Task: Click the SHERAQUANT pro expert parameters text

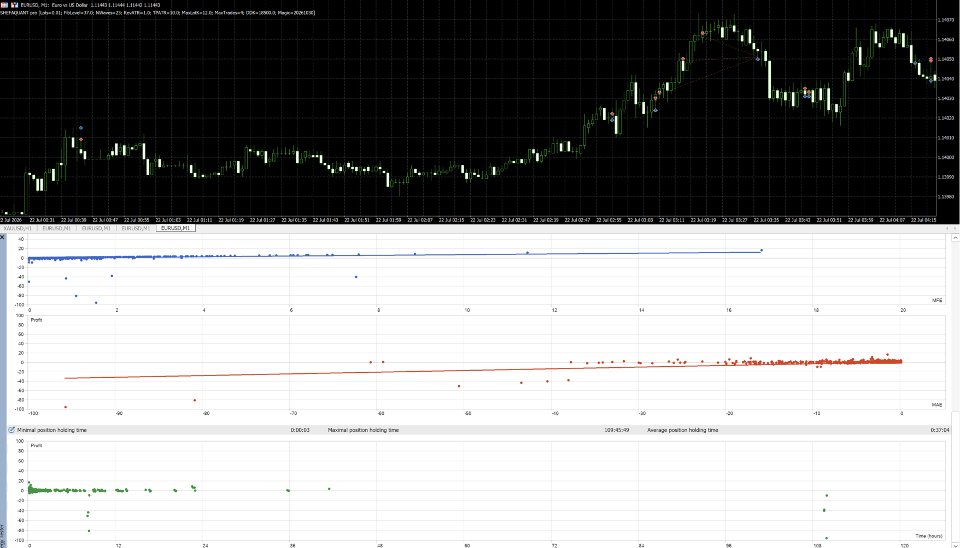Action: (158, 12)
